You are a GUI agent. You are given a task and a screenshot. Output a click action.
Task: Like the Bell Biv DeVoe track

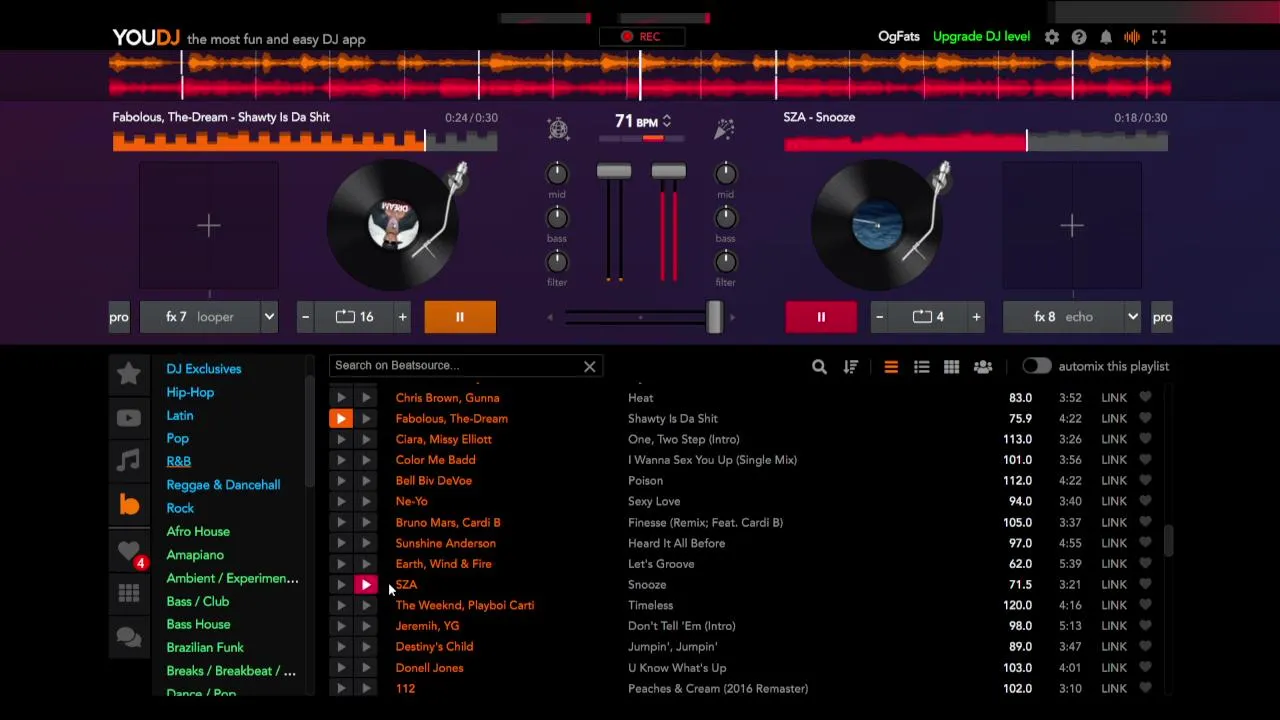pos(1145,481)
